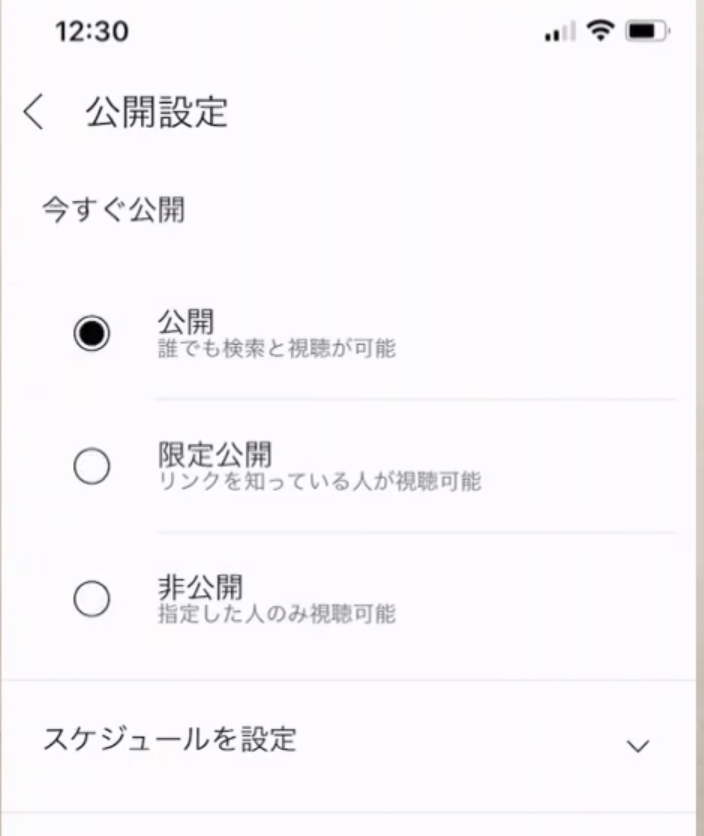Tap description 誰でも検索と視聴が可能
Screen dimensions: 704x836
click(x=277, y=348)
